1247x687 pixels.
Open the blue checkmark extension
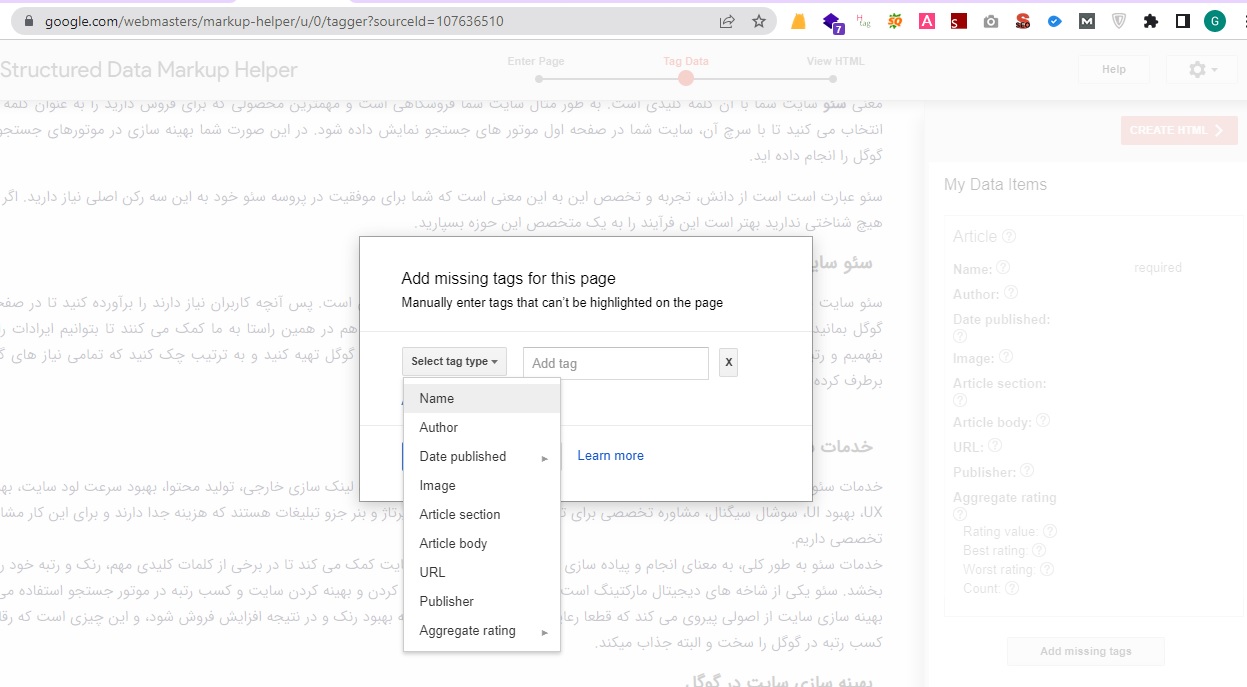(x=1054, y=21)
